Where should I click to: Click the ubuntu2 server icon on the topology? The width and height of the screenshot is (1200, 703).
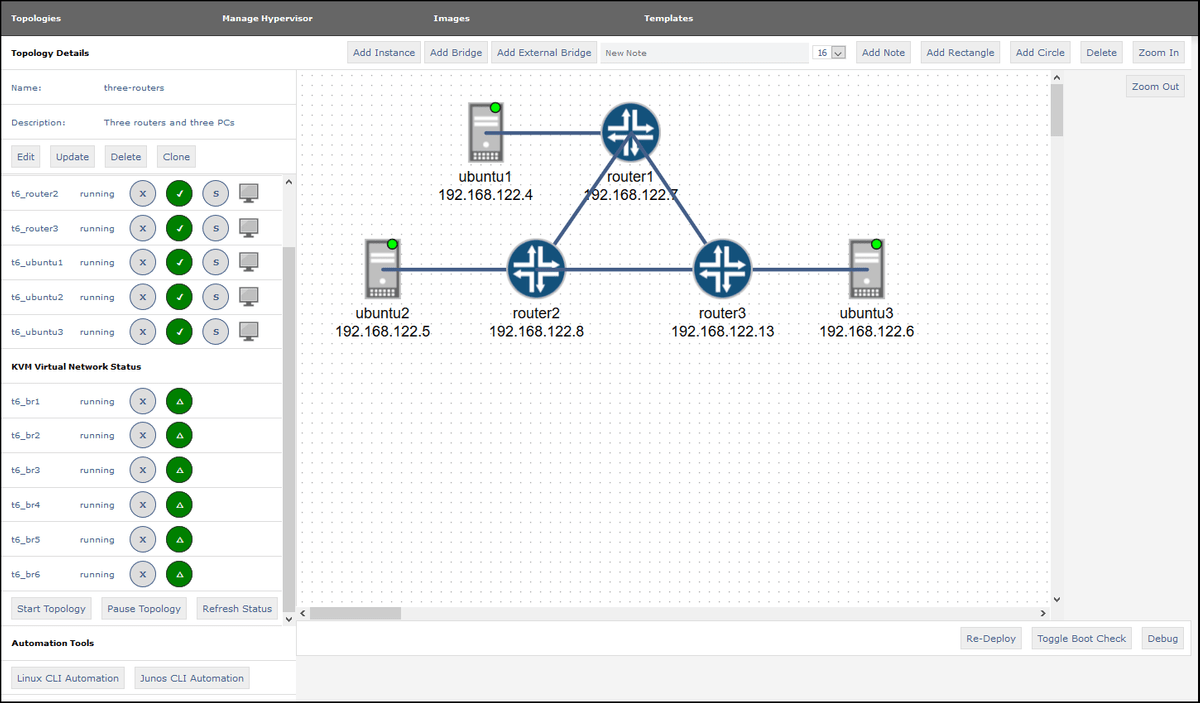[383, 268]
